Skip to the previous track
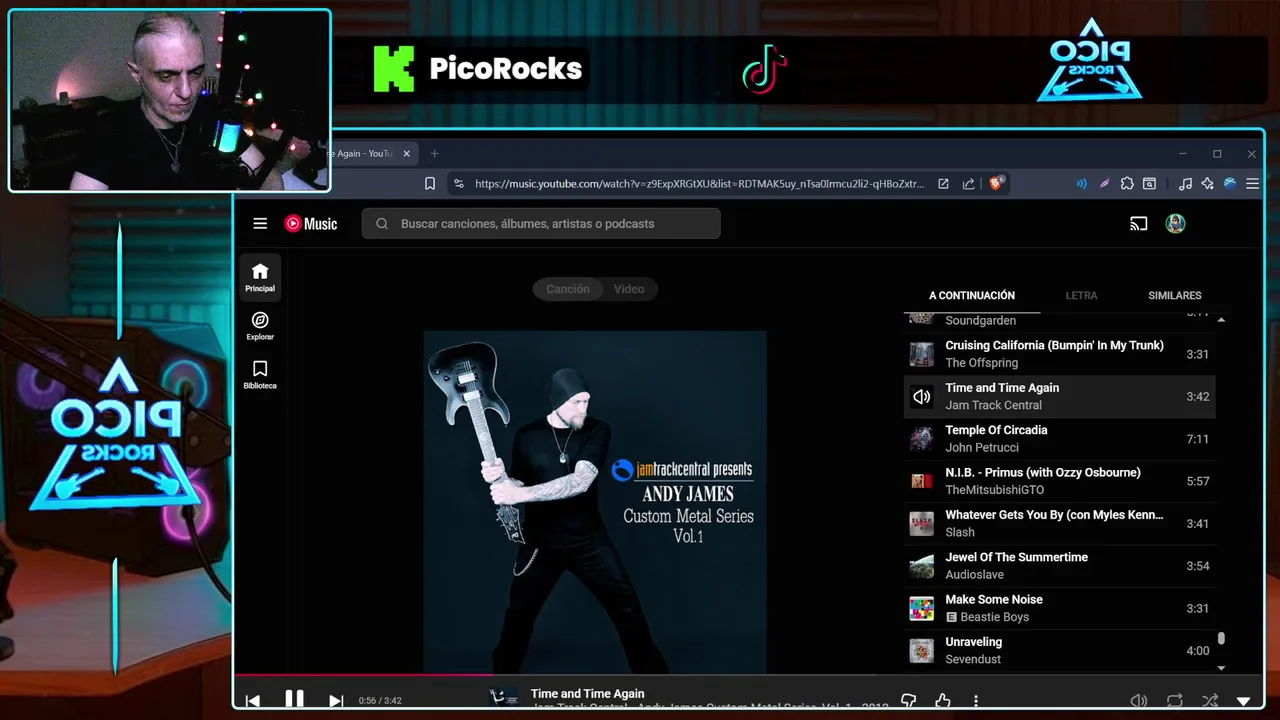Viewport: 1280px width, 720px height. pyautogui.click(x=253, y=701)
